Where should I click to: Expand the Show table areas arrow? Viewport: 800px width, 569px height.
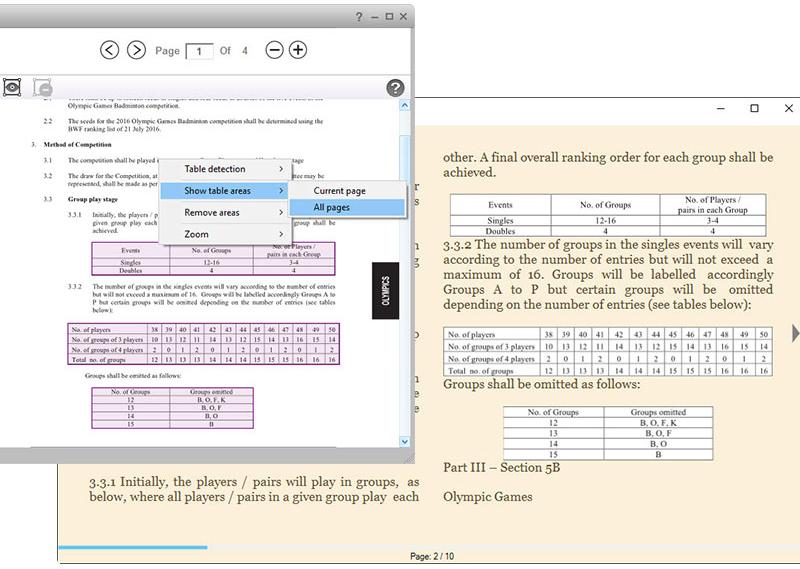(281, 191)
